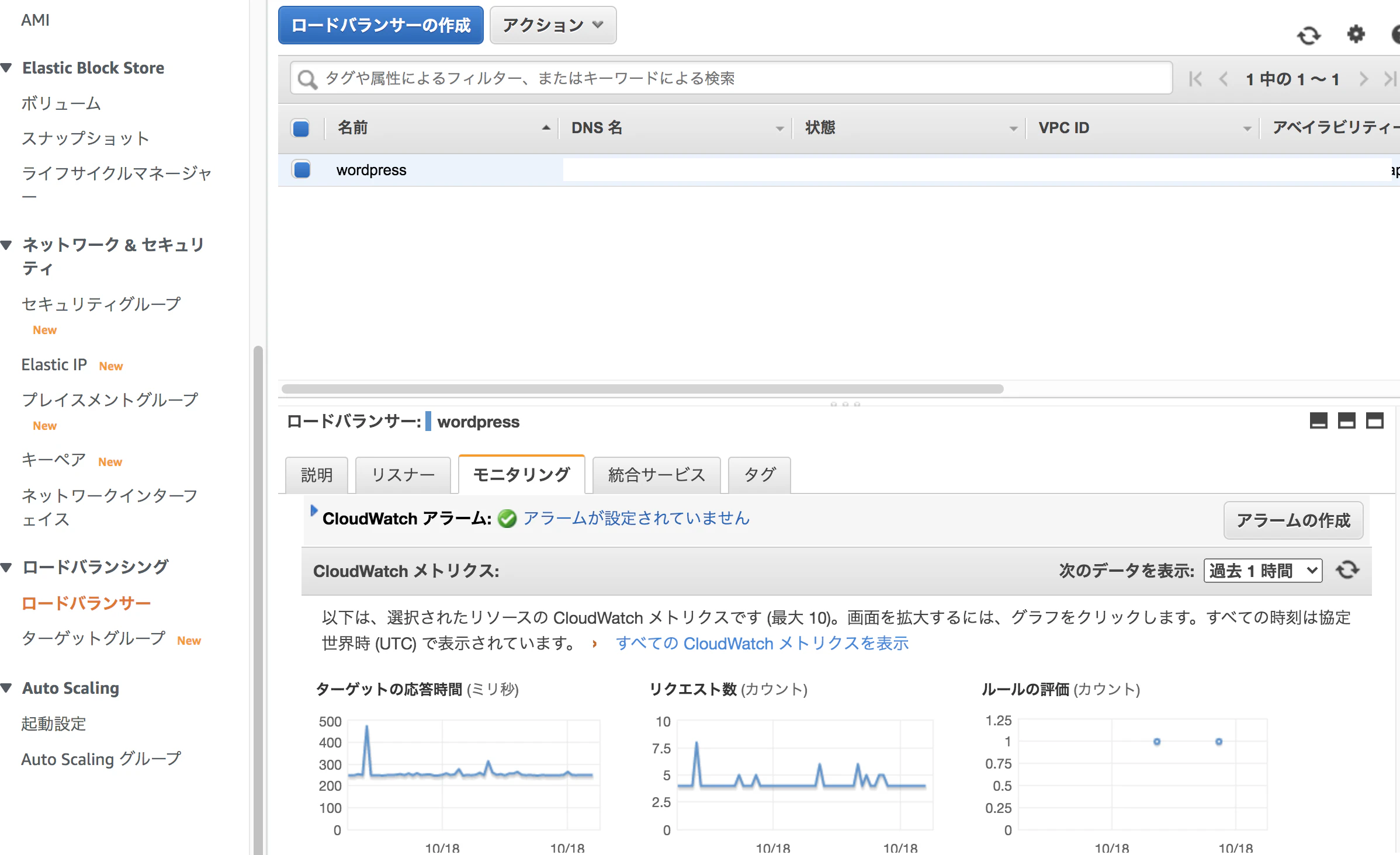
Task: Open the 過去 1 時間 time range dropdown
Action: (x=1263, y=571)
